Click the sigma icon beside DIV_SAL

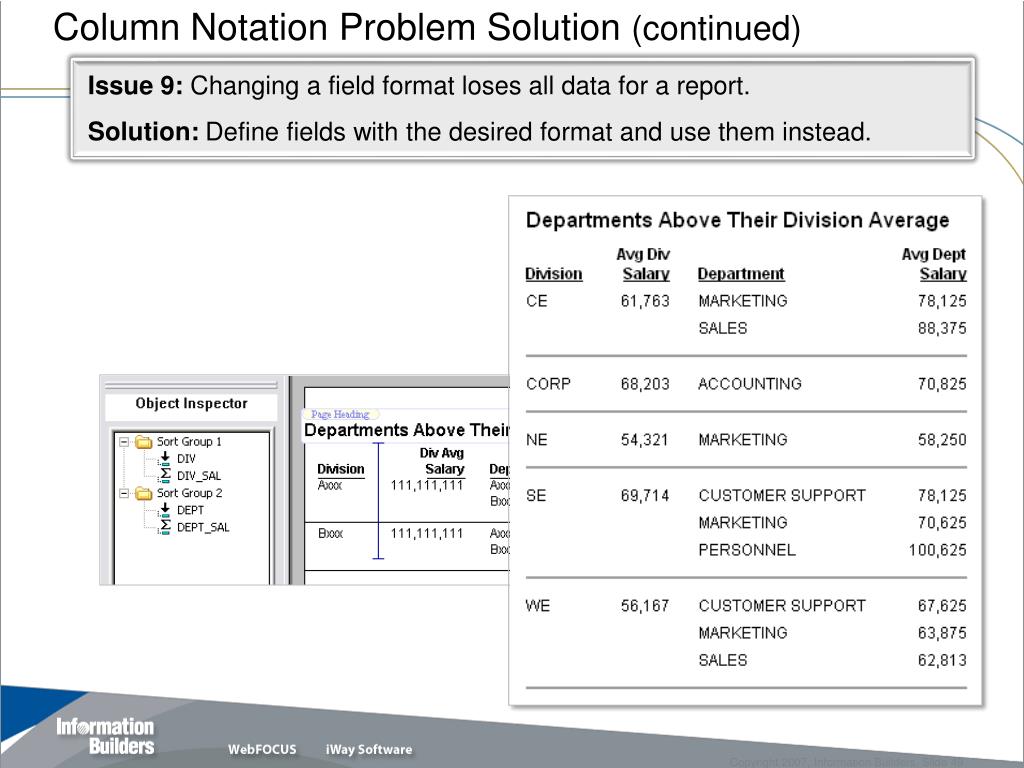pyautogui.click(x=165, y=475)
